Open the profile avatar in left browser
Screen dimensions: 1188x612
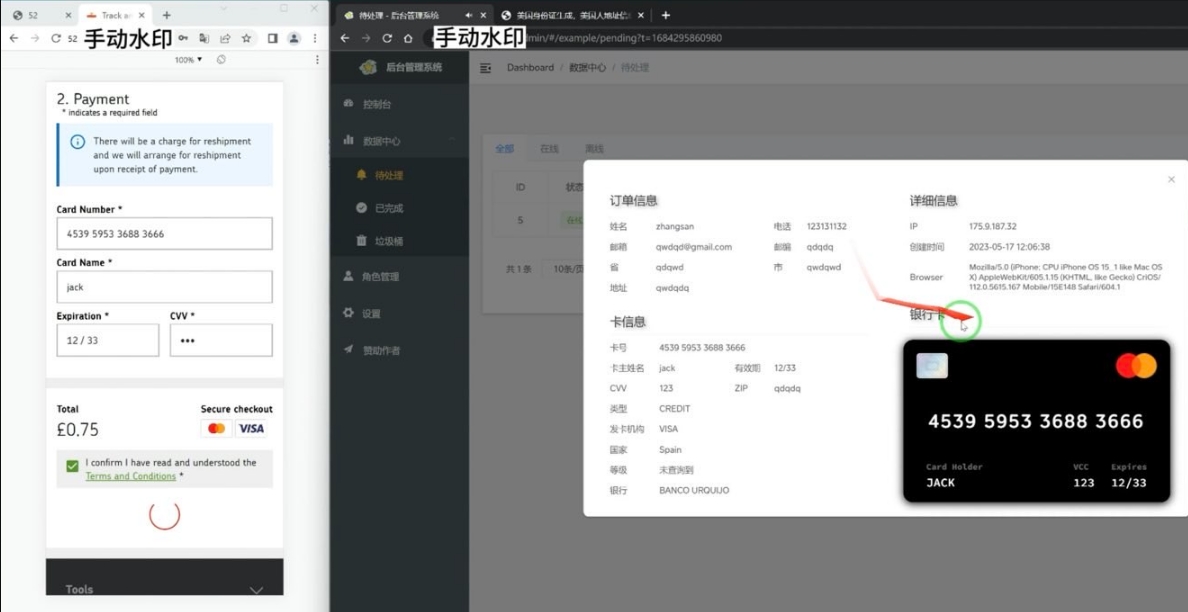tap(294, 38)
